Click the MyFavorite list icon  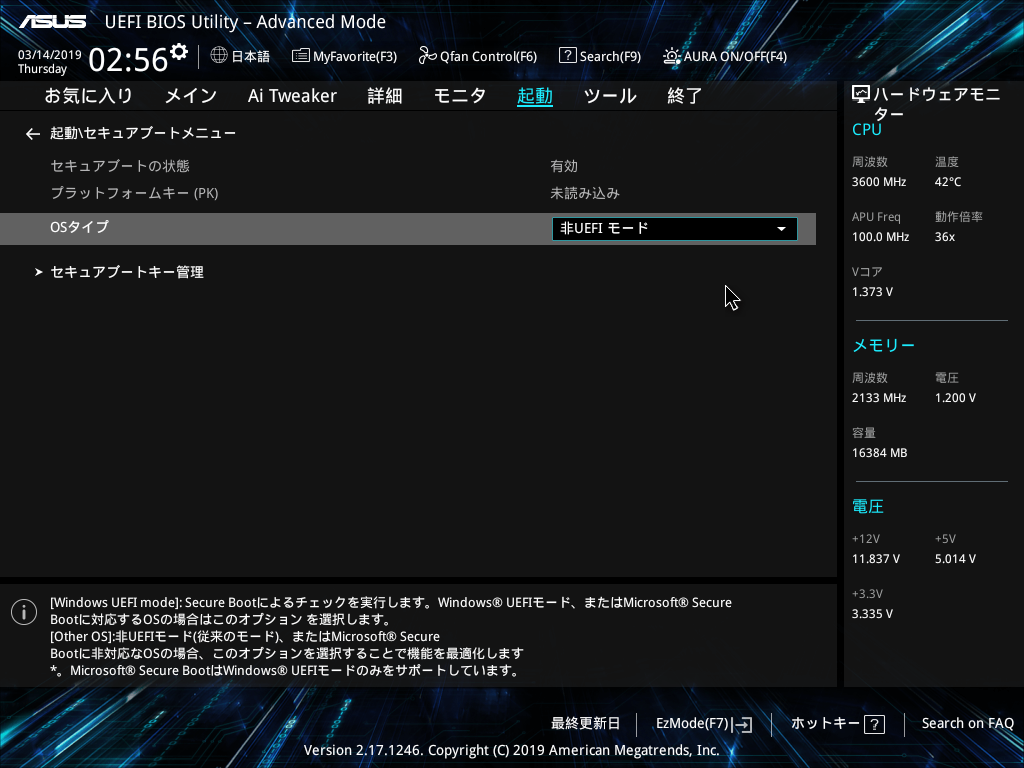[x=300, y=56]
